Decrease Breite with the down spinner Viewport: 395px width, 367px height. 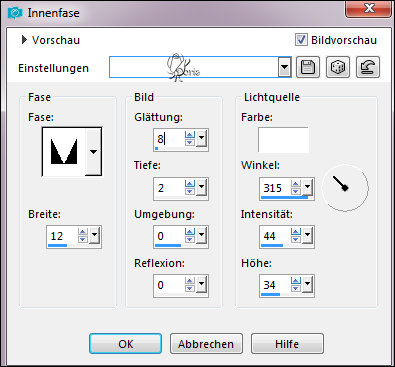[x=83, y=239]
